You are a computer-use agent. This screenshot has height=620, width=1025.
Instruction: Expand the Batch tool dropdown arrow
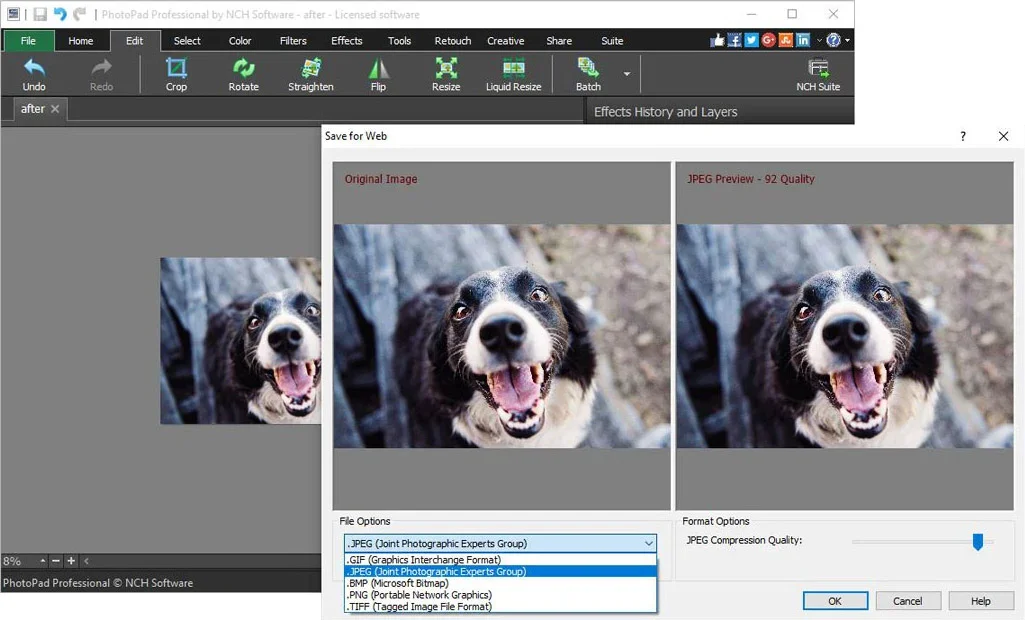(627, 73)
